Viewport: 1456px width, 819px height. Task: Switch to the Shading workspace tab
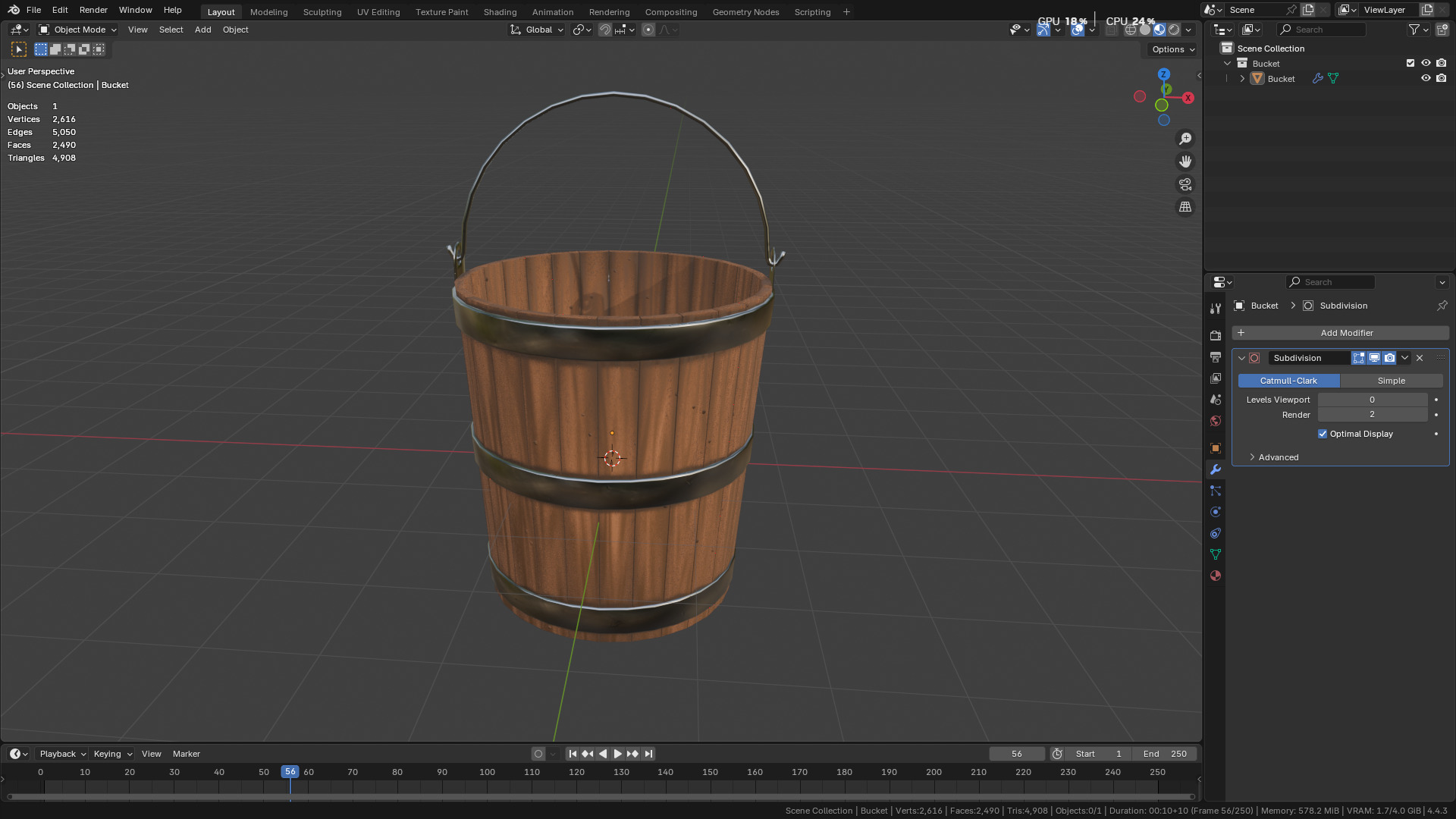[x=500, y=12]
